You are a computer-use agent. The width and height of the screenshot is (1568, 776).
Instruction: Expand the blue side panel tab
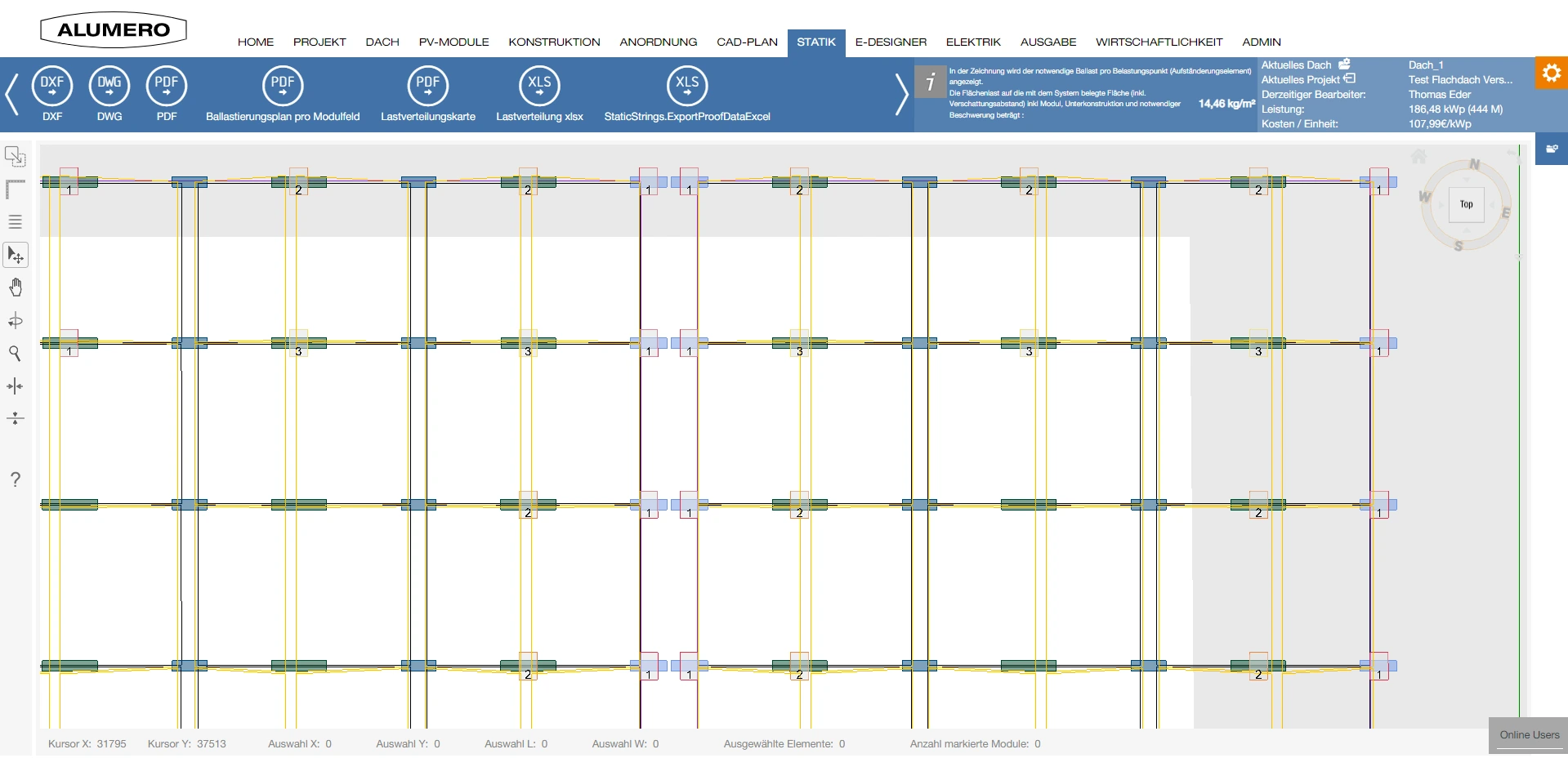(x=1551, y=149)
